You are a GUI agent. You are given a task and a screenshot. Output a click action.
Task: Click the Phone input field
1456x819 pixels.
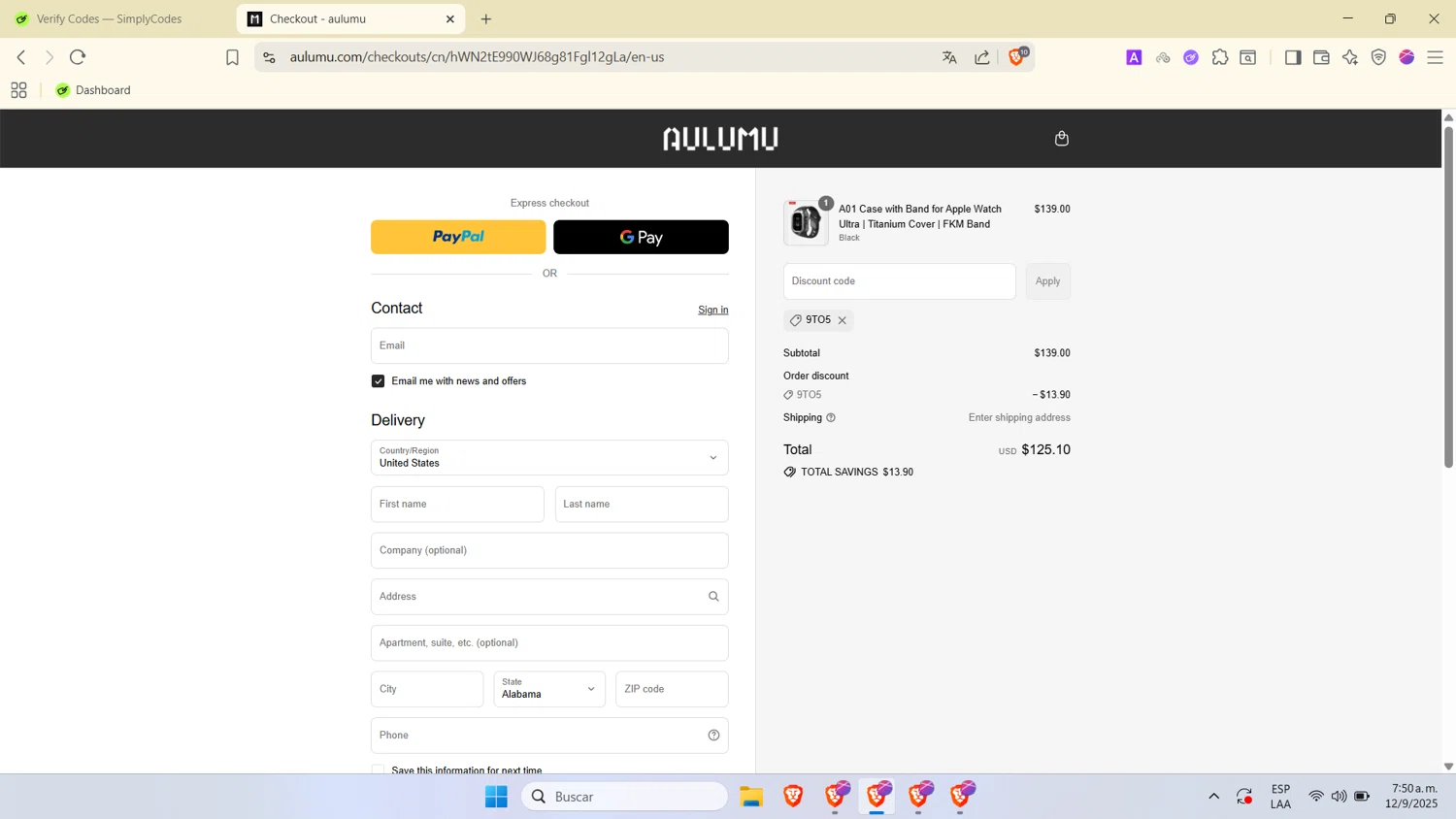pyautogui.click(x=549, y=736)
